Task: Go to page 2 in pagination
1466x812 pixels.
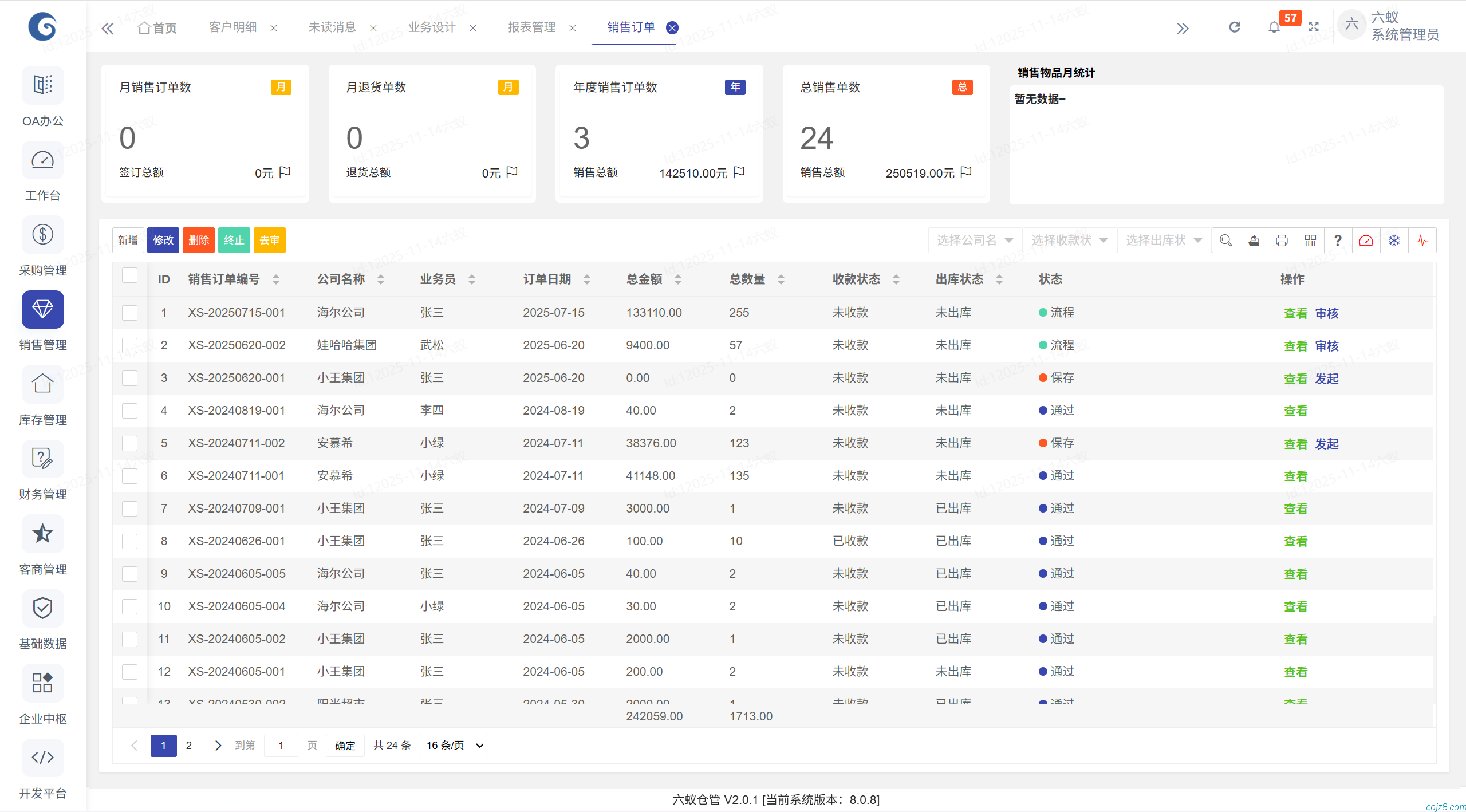Action: tap(189, 745)
